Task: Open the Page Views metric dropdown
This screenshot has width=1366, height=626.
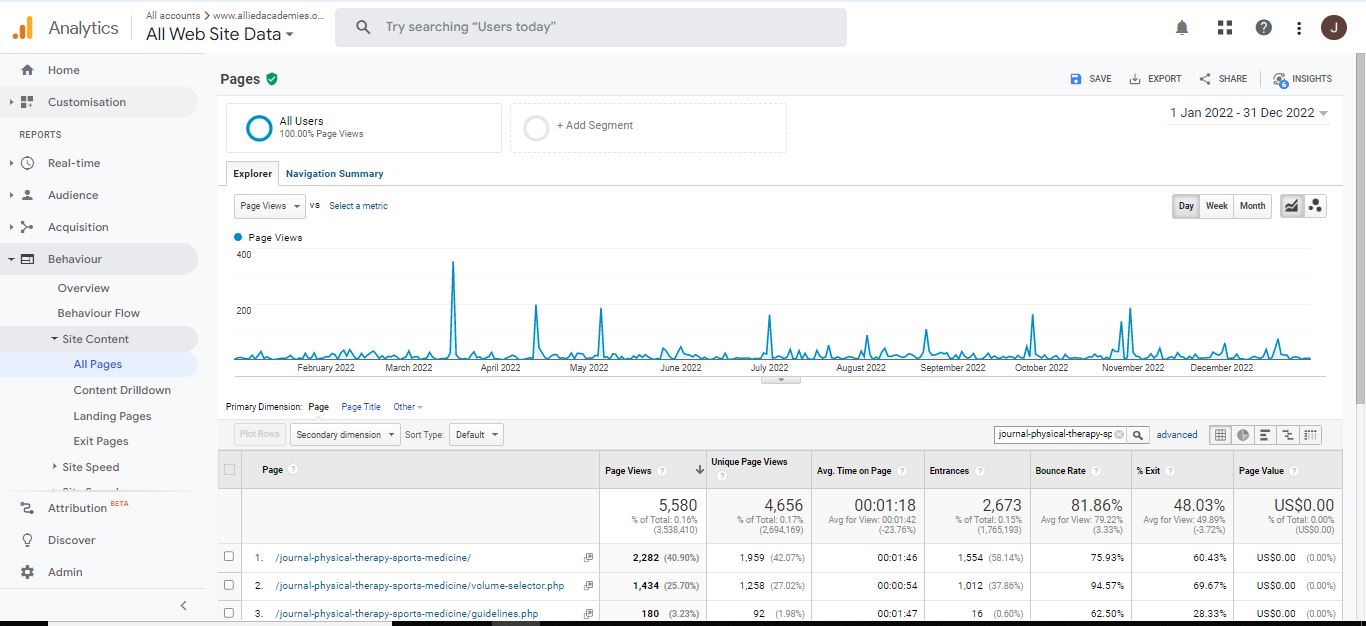Action: click(269, 206)
